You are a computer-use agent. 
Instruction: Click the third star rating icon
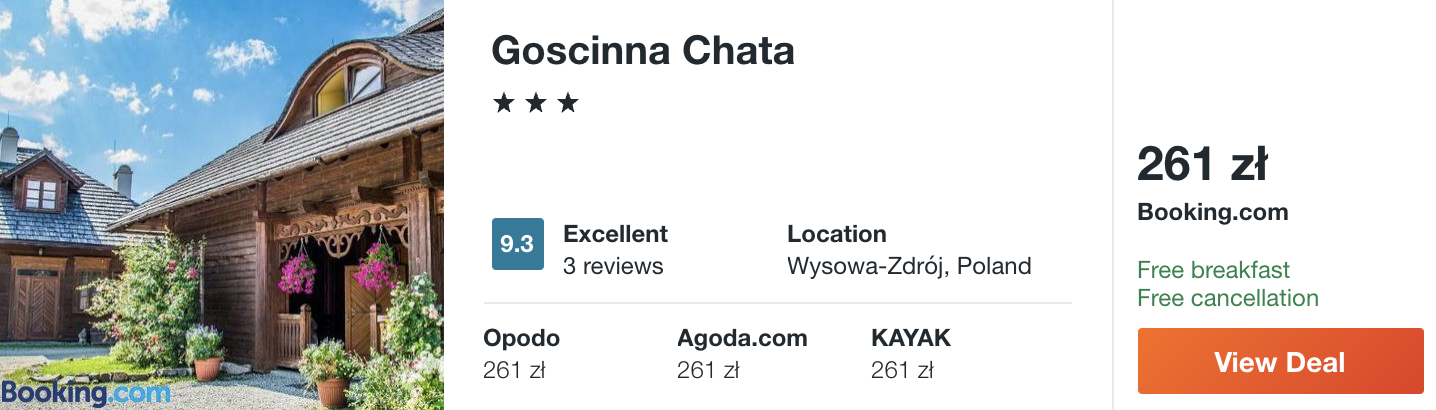(568, 103)
